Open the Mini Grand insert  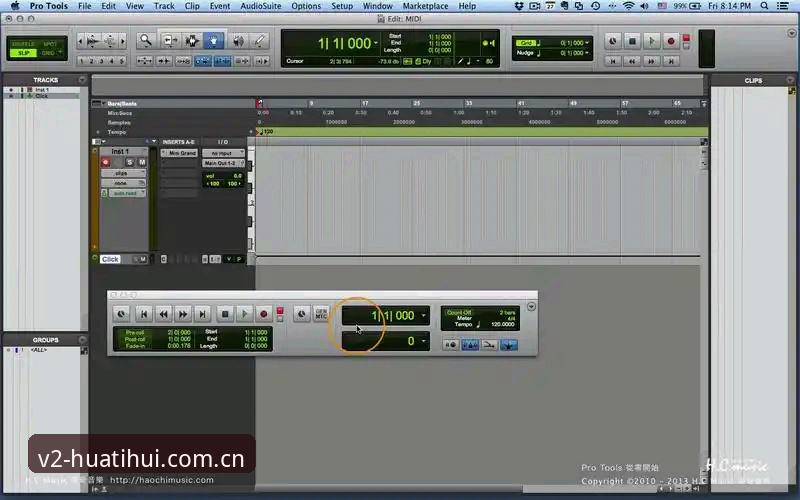tap(180, 153)
